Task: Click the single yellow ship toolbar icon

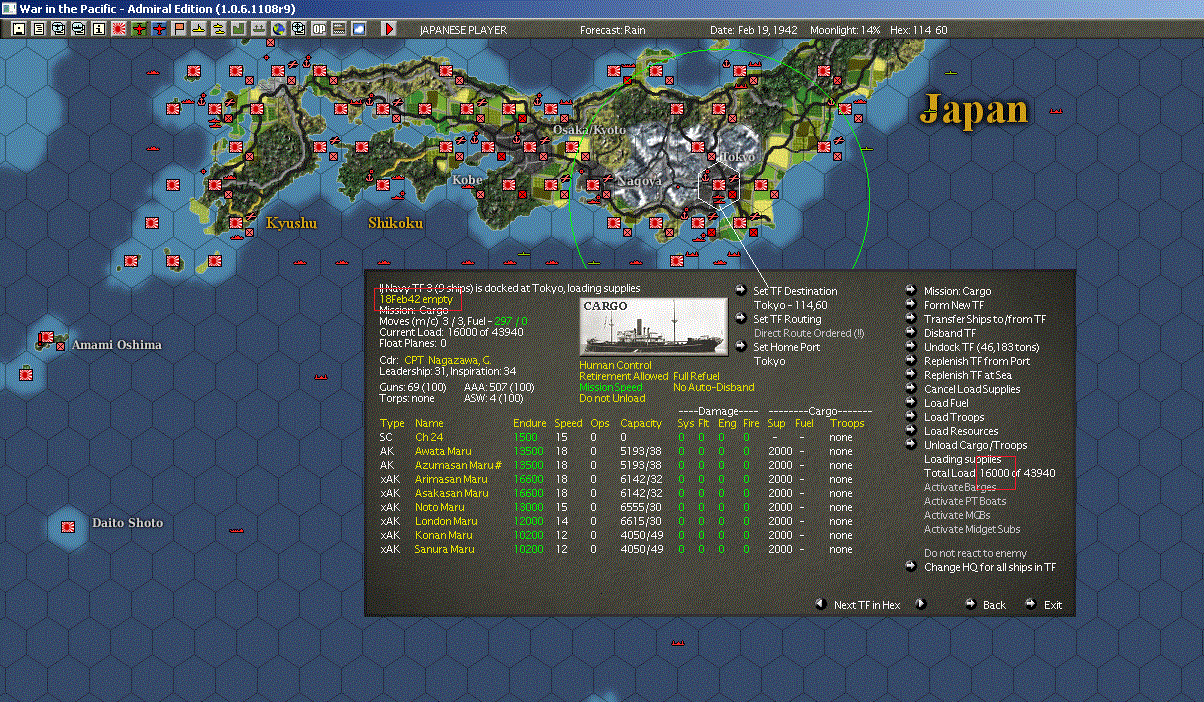Action: 199,29
